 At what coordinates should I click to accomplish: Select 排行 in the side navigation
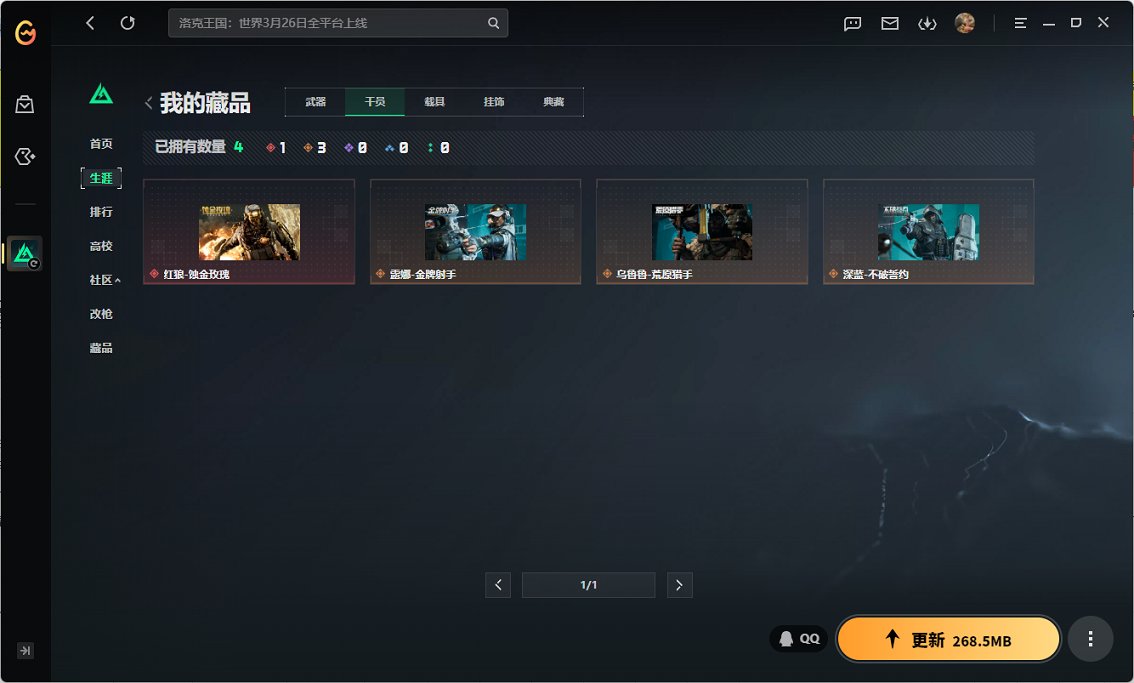click(101, 212)
